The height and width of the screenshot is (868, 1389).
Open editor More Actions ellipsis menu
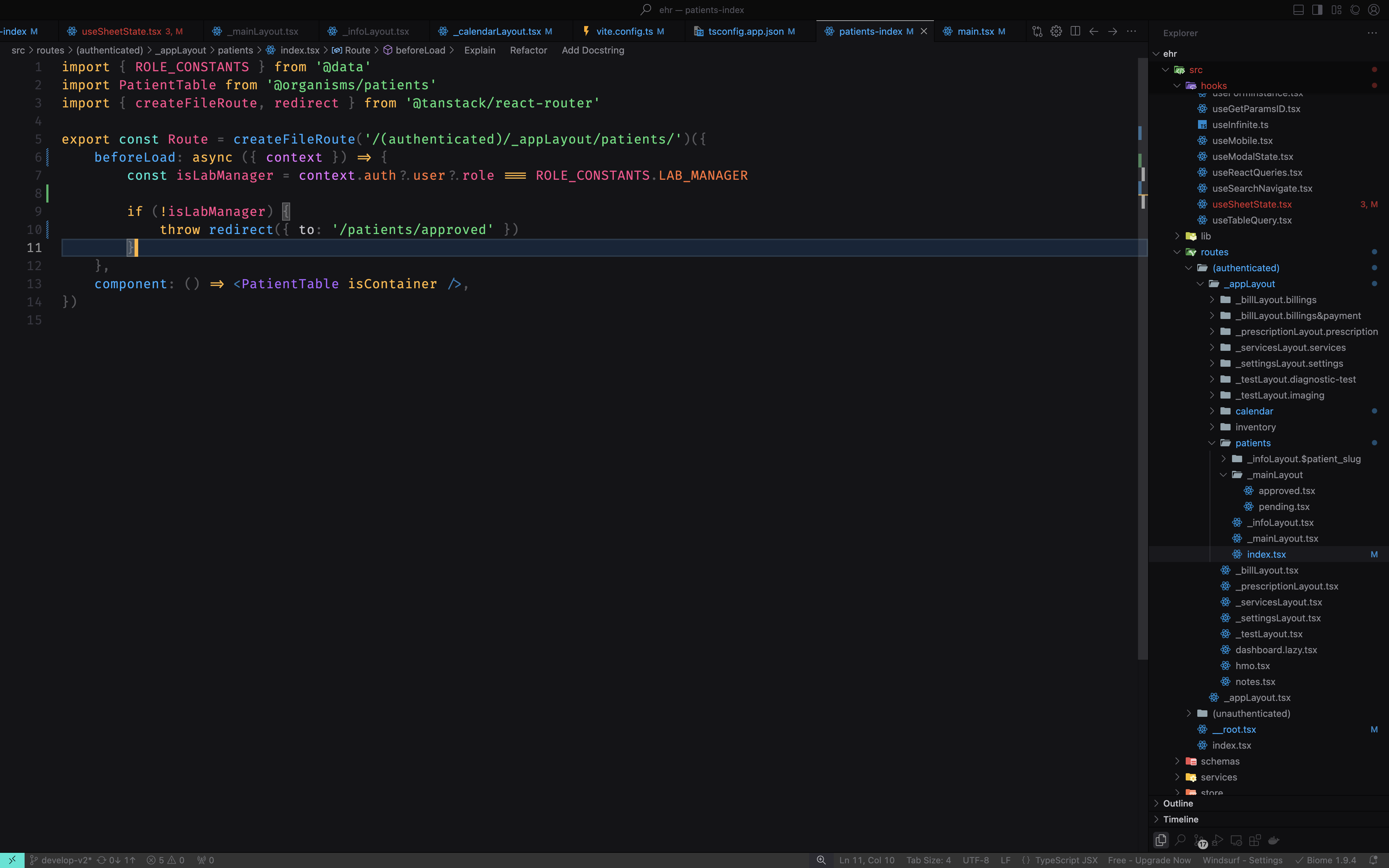(x=1131, y=31)
